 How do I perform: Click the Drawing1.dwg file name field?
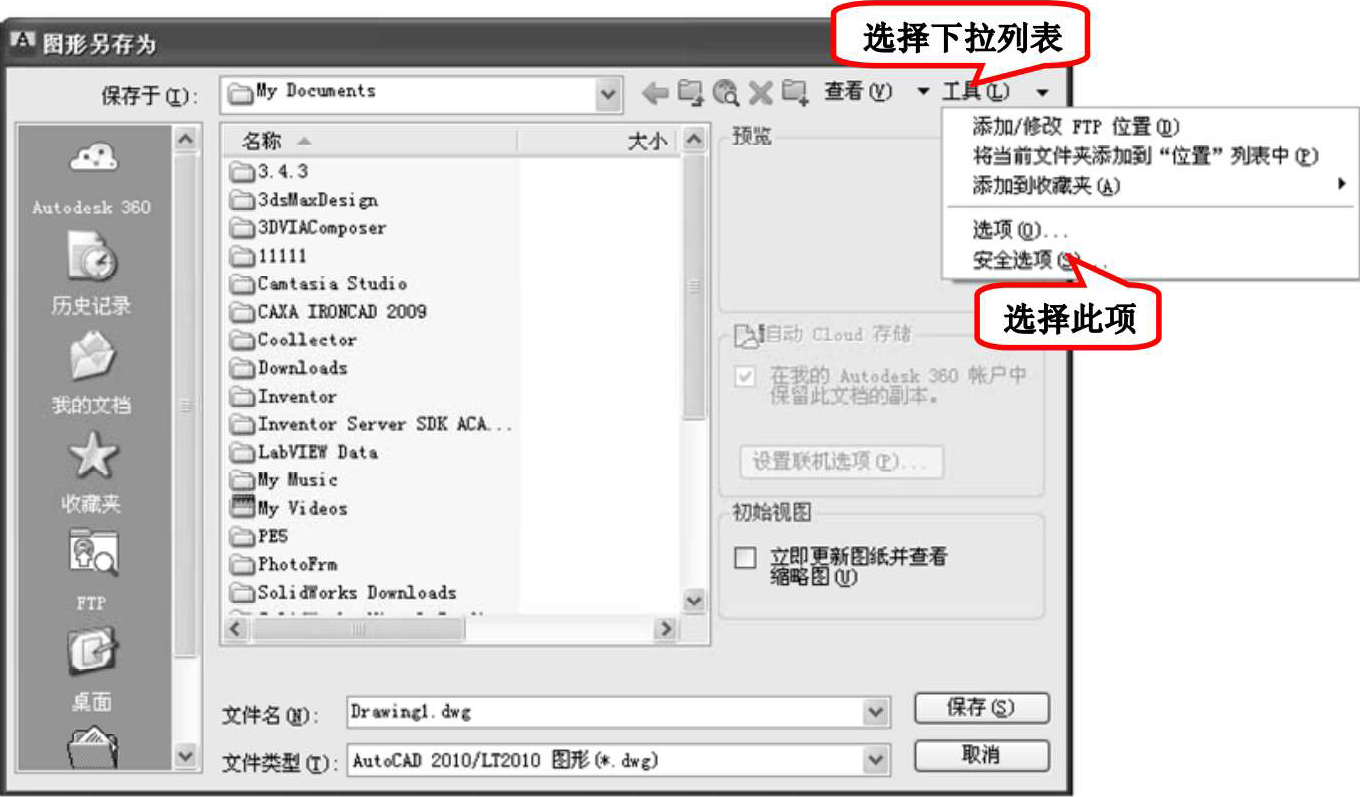click(x=605, y=712)
